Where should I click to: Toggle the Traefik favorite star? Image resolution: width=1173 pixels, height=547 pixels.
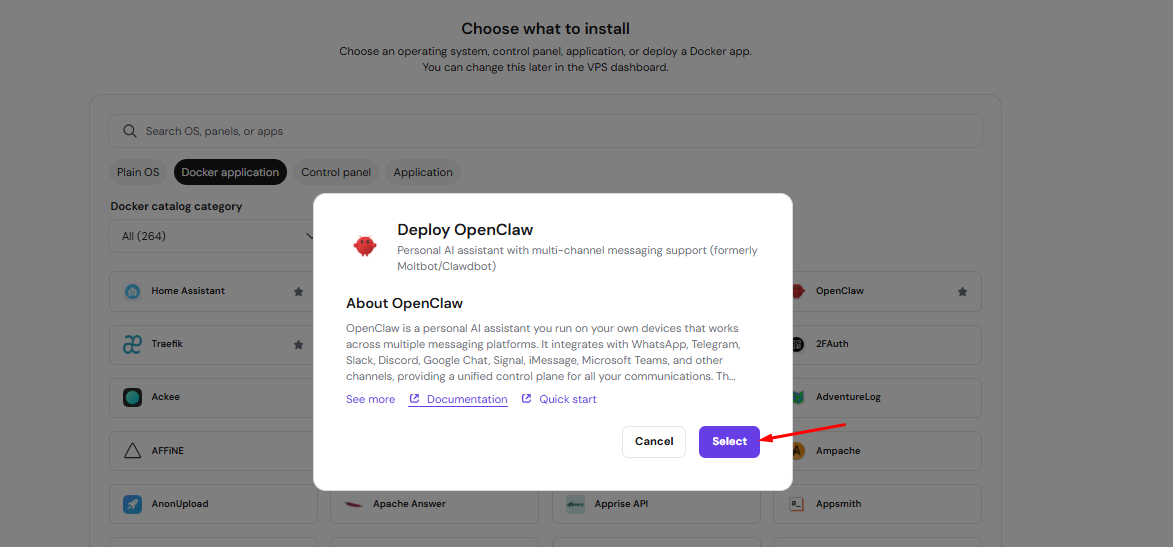pyautogui.click(x=298, y=345)
